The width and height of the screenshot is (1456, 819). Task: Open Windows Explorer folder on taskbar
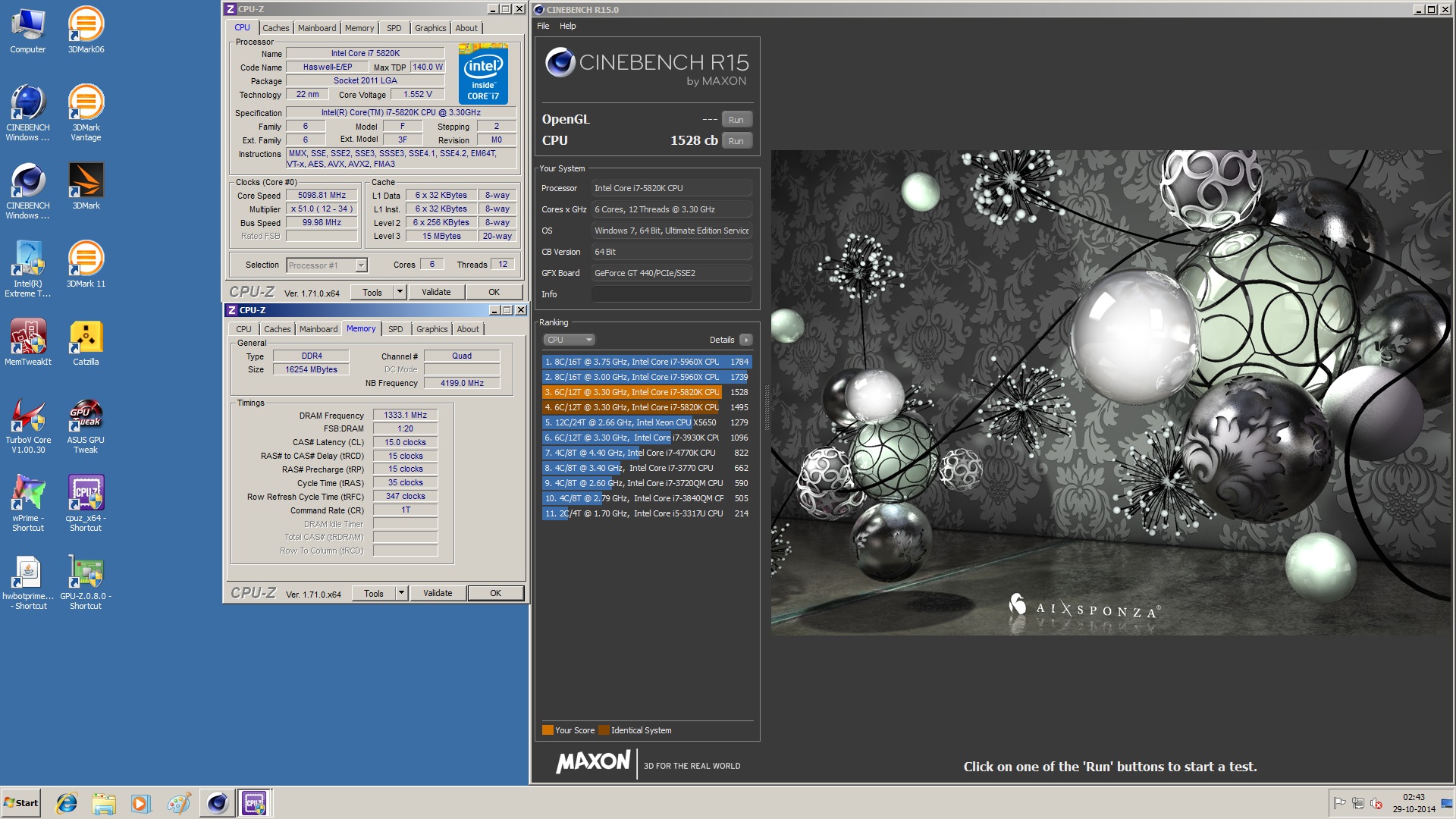(104, 803)
